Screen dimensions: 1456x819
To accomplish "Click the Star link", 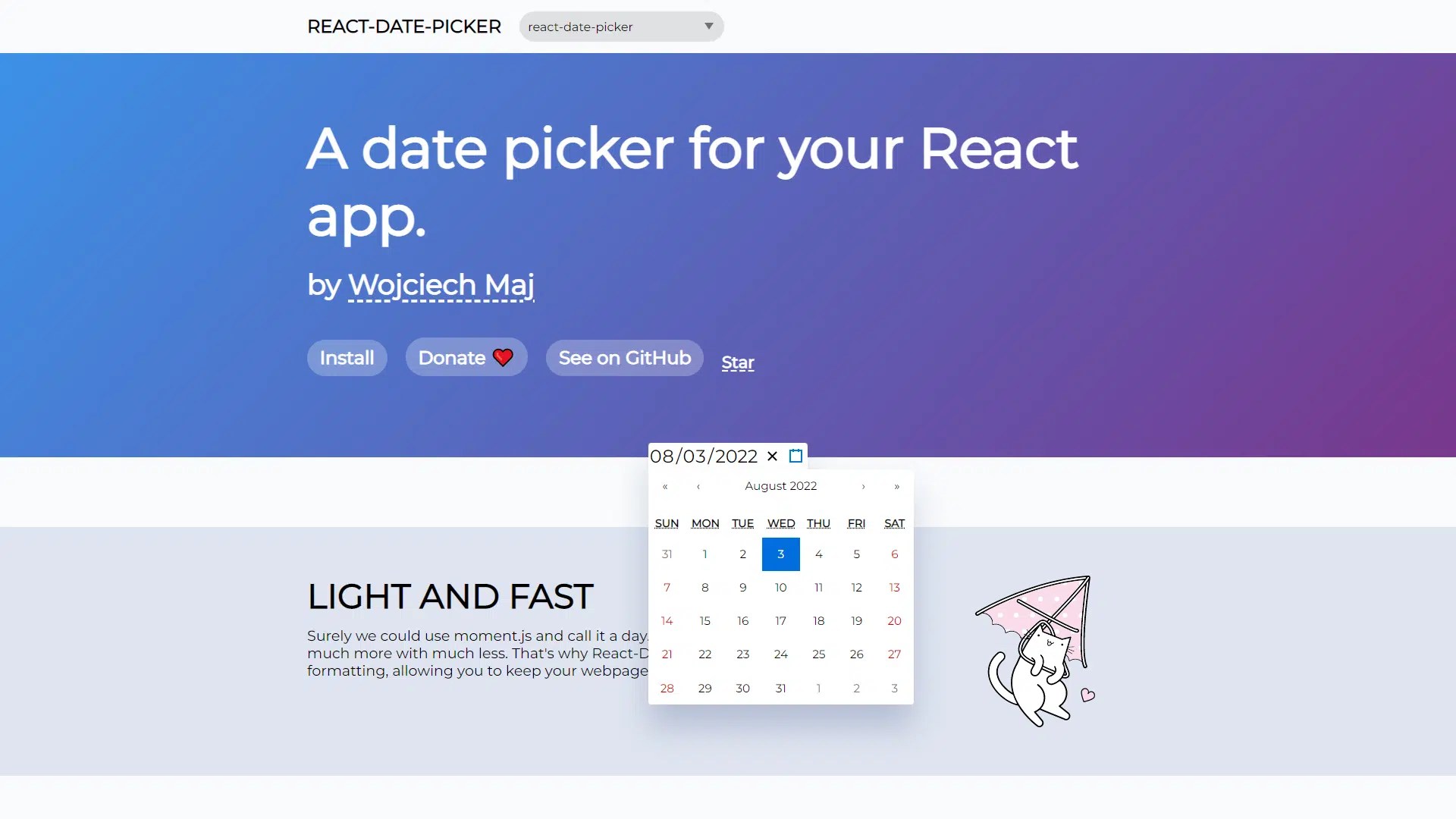I will [x=737, y=362].
